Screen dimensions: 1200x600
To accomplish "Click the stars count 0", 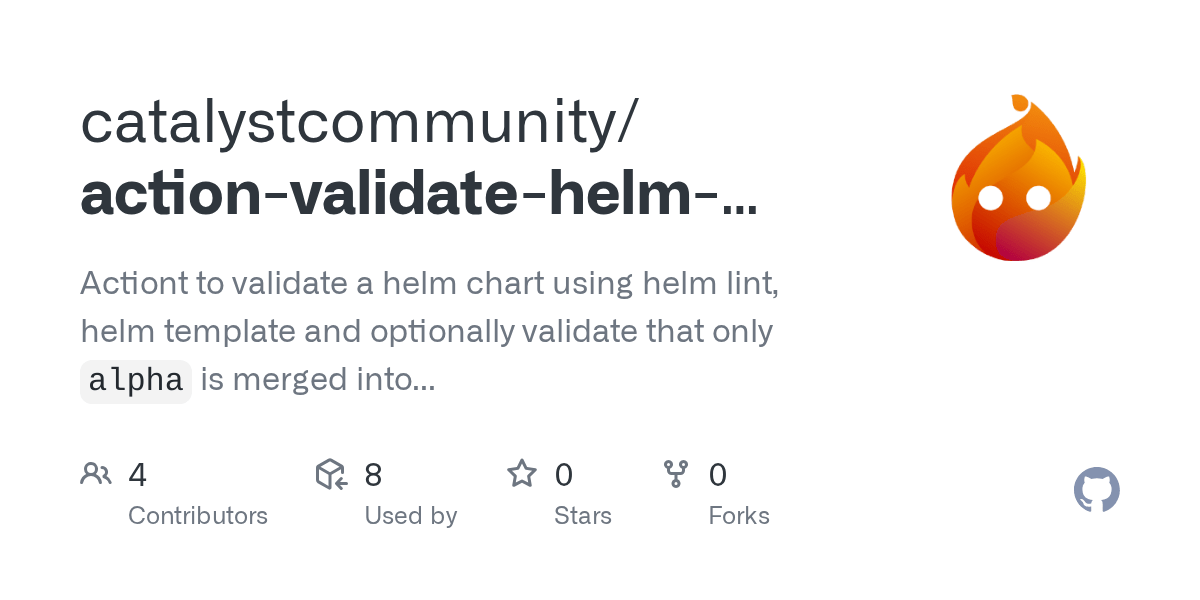I will click(564, 474).
